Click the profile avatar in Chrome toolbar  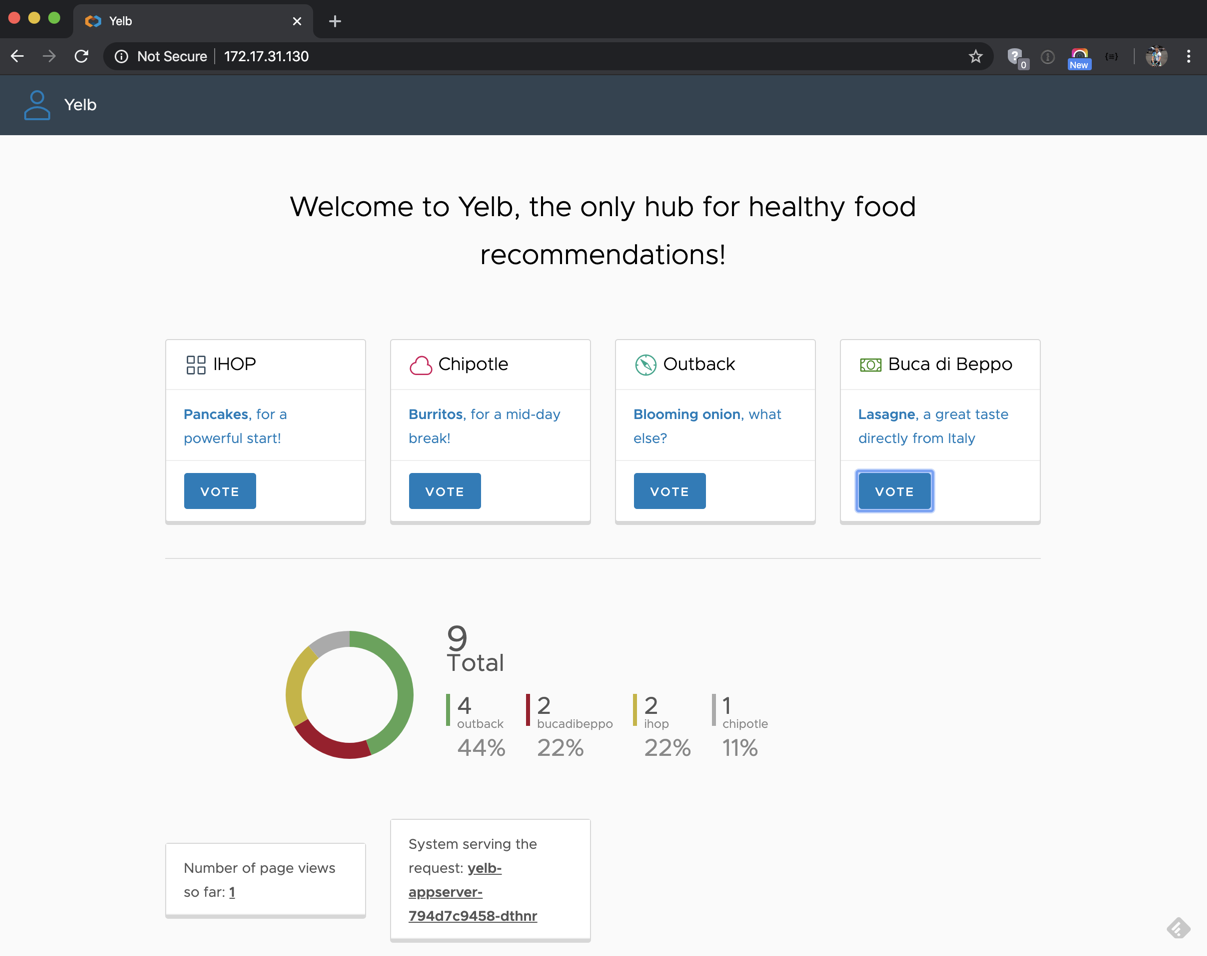coord(1157,57)
